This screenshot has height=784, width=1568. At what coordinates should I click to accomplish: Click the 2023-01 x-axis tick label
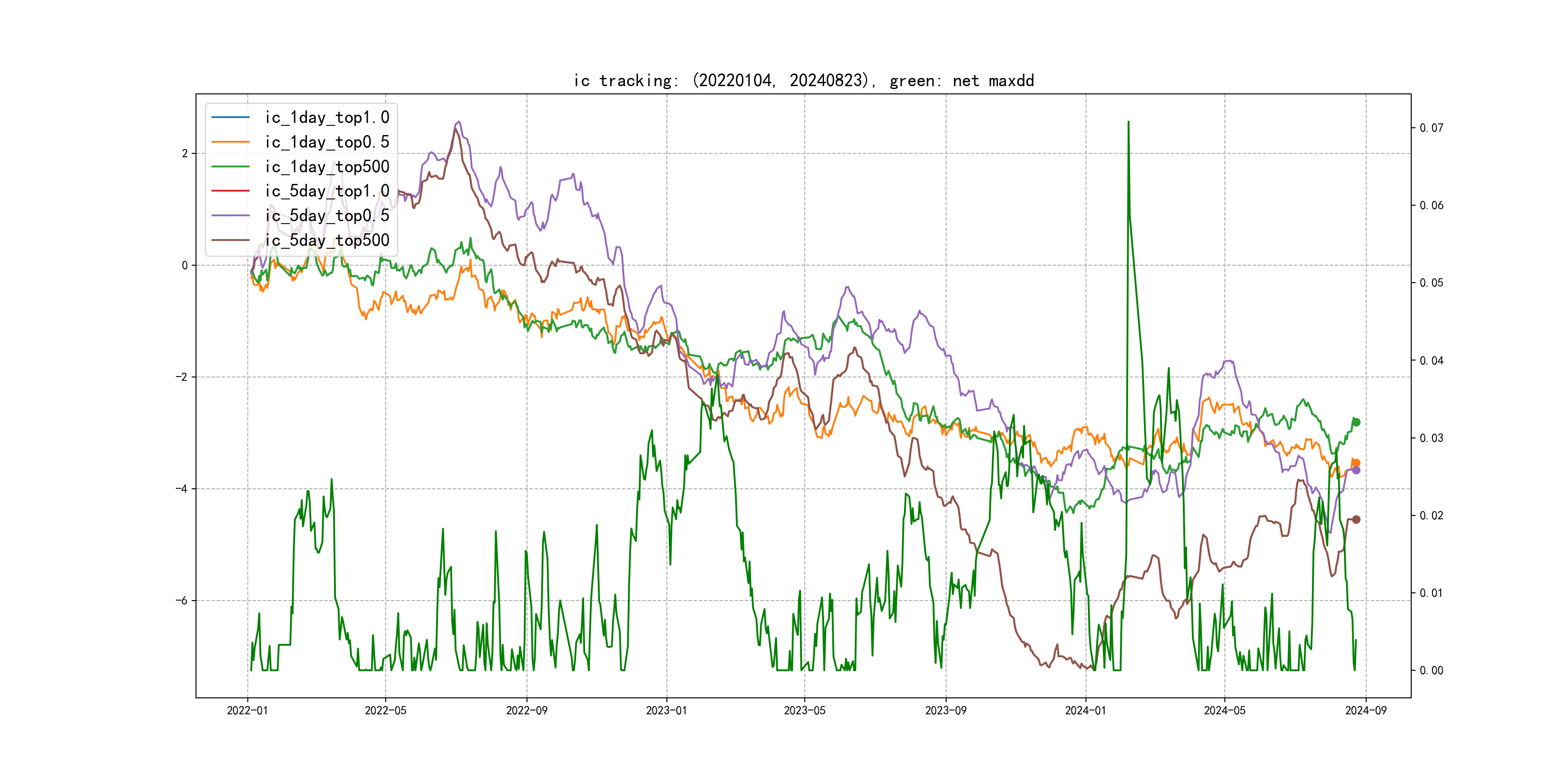point(666,710)
